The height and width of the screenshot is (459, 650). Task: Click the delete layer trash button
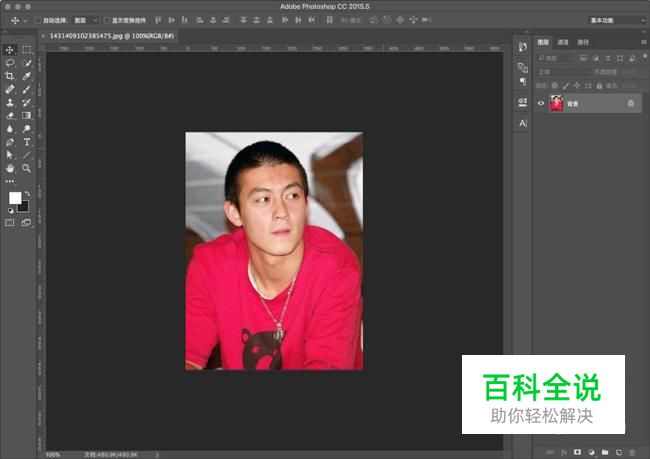tap(633, 451)
